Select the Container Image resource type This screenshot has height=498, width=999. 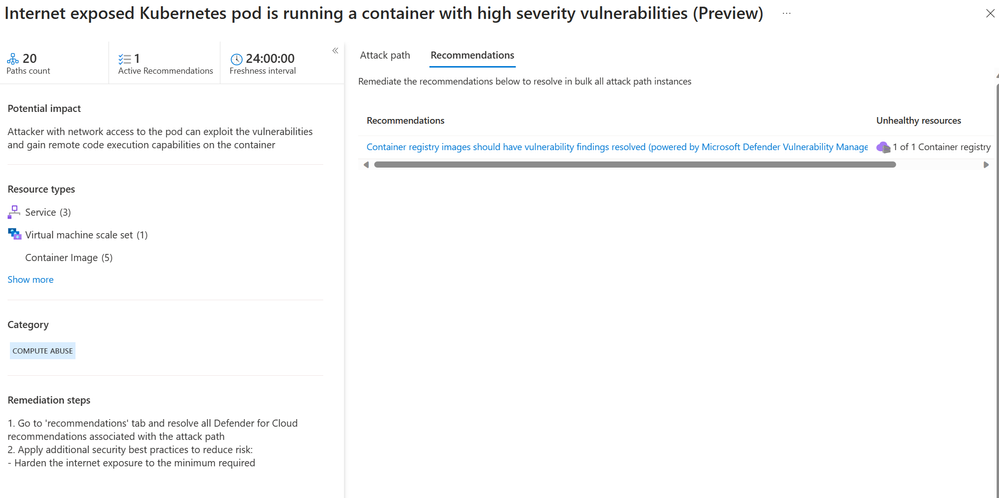point(68,258)
